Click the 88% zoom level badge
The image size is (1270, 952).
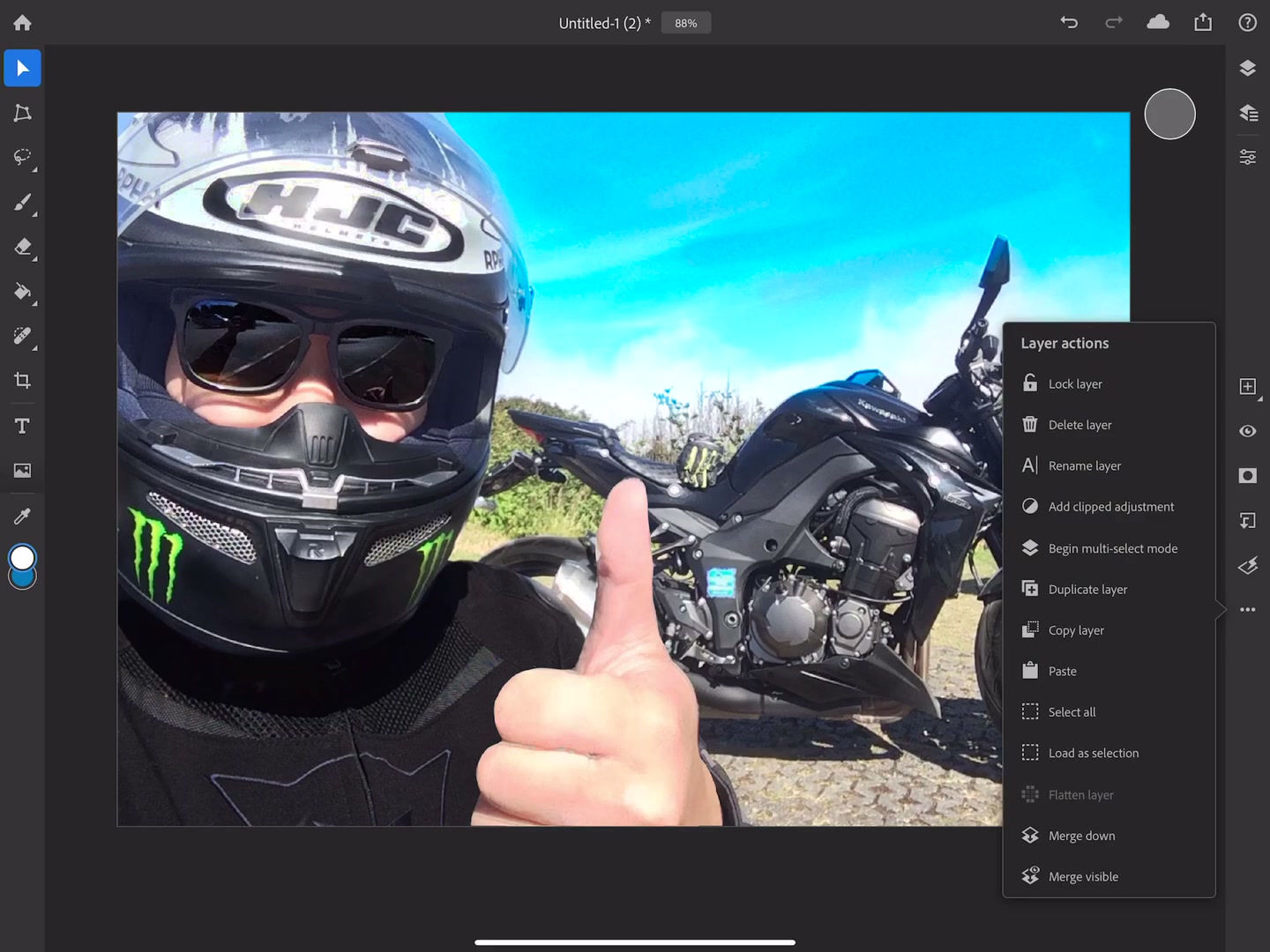686,23
